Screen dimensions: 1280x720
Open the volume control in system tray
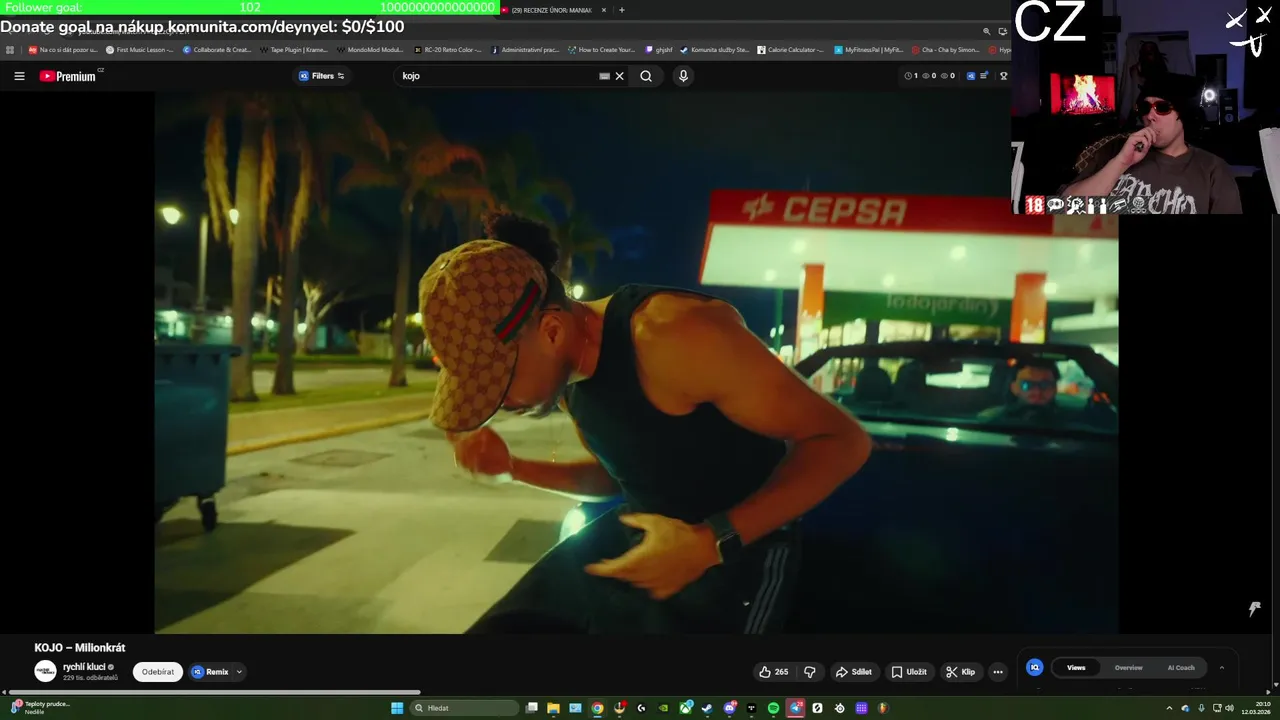[1229, 708]
